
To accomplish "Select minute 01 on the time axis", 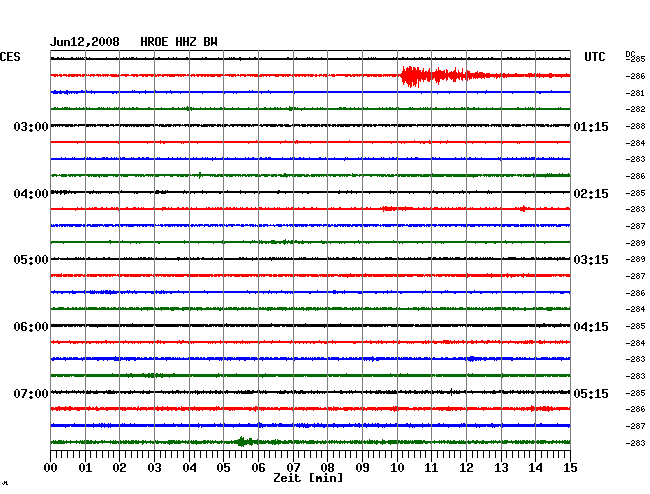I will [85, 467].
